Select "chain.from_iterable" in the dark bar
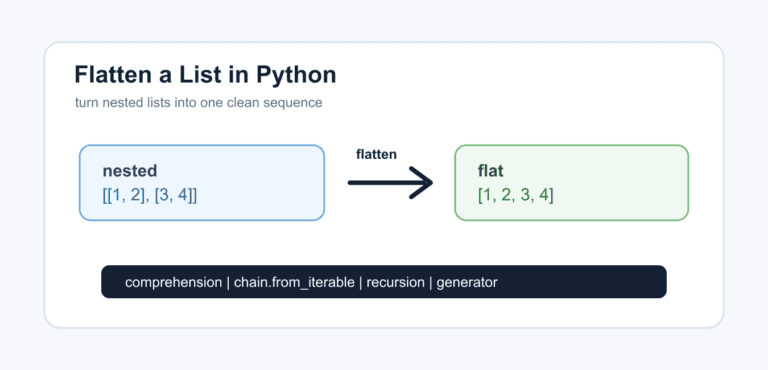This screenshot has width=768, height=370. pos(294,283)
